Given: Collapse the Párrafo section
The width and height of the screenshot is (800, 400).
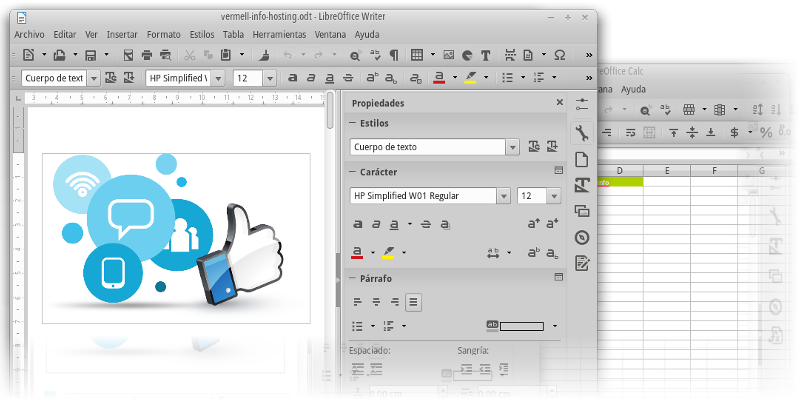Looking at the screenshot, I should click(352, 279).
